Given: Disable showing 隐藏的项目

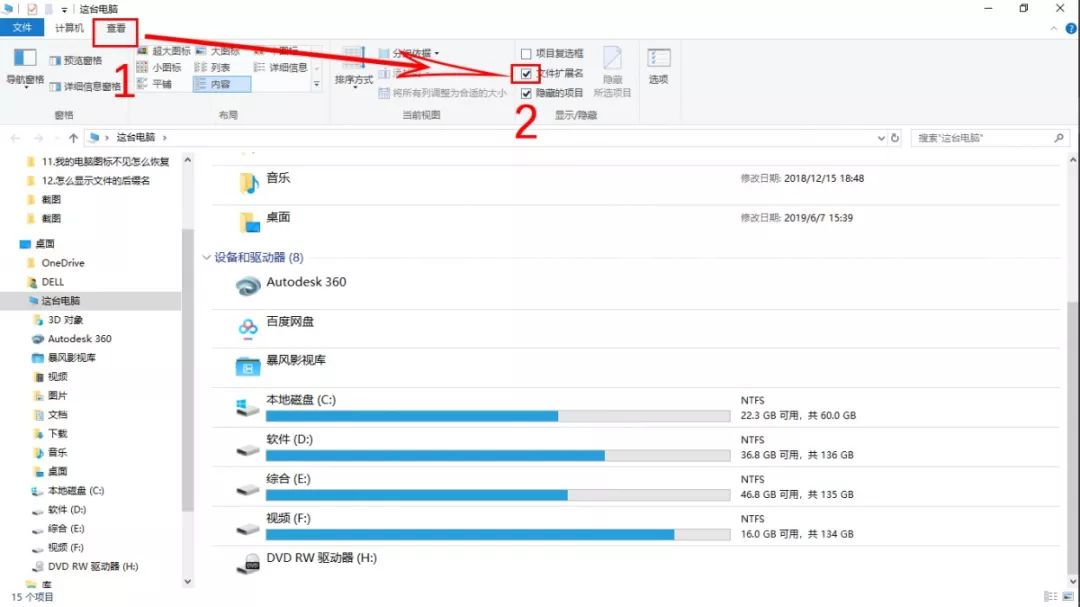Looking at the screenshot, I should (x=527, y=94).
